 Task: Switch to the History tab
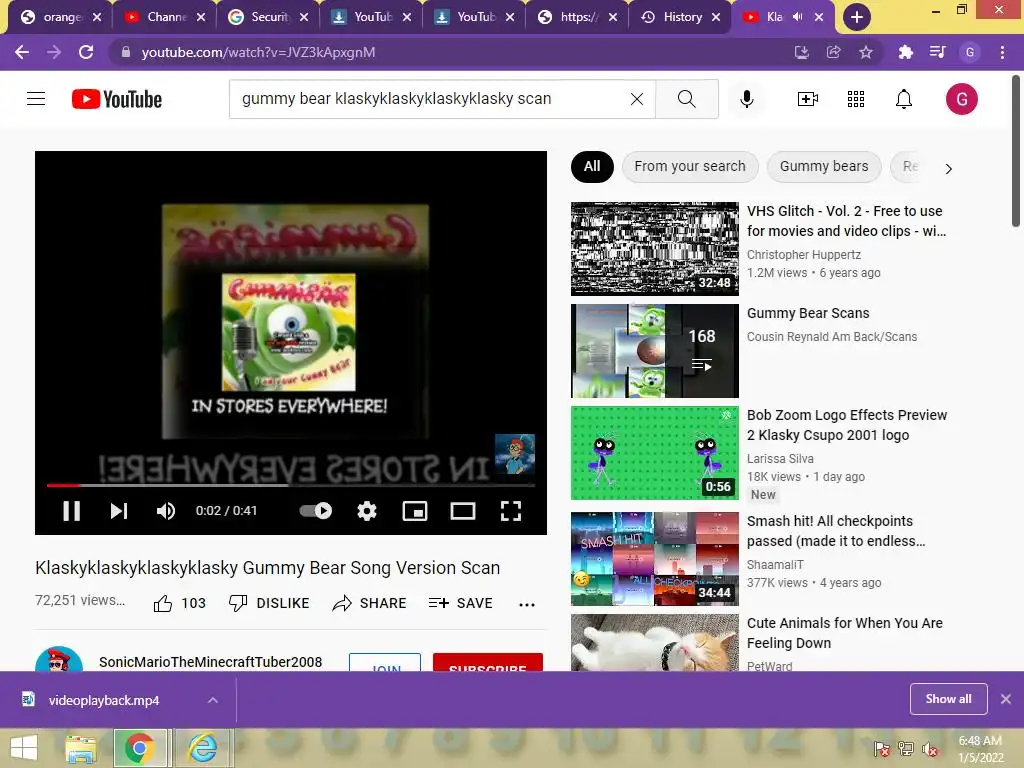679,17
